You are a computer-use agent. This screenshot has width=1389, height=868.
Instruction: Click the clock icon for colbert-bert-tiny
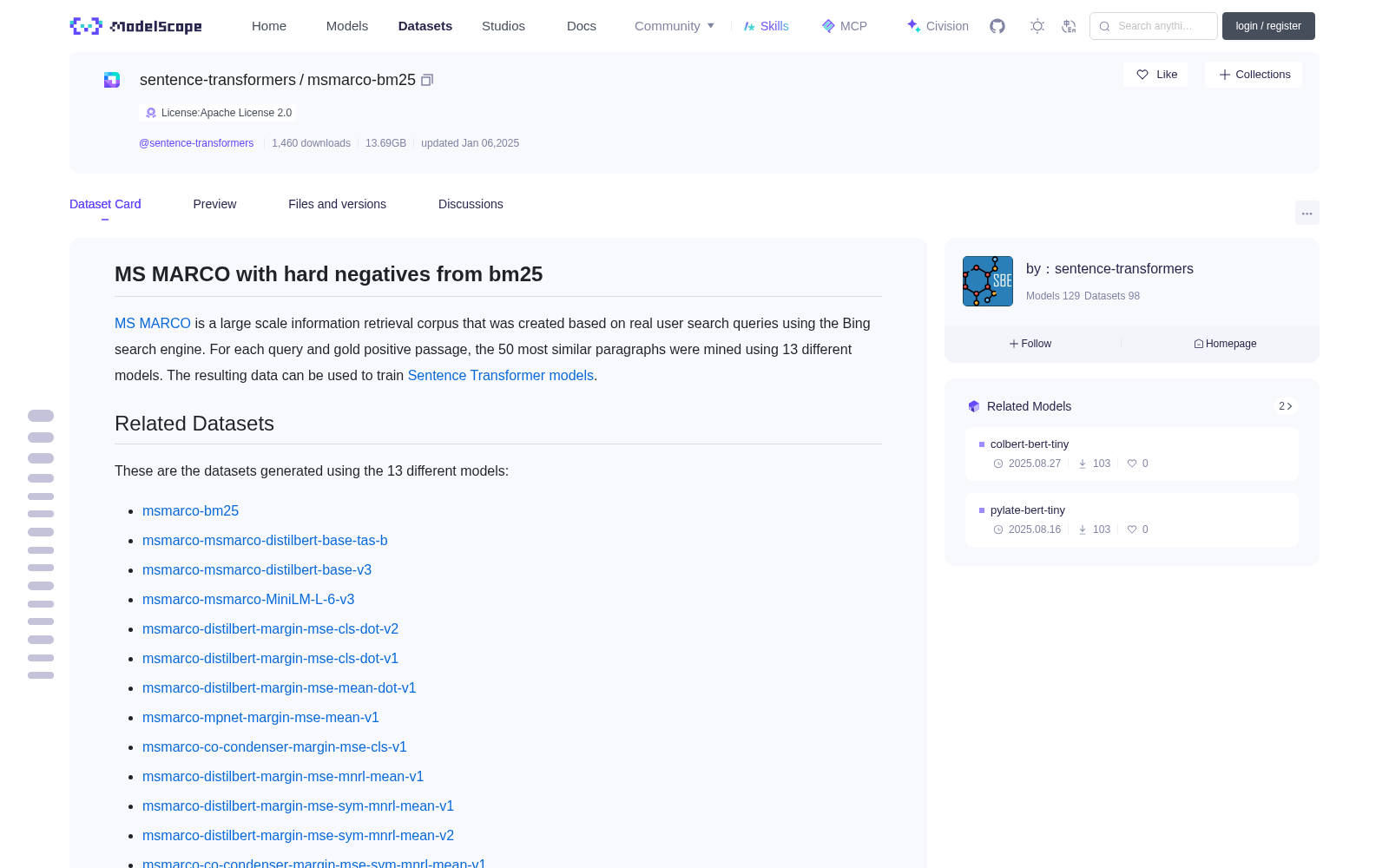(998, 464)
